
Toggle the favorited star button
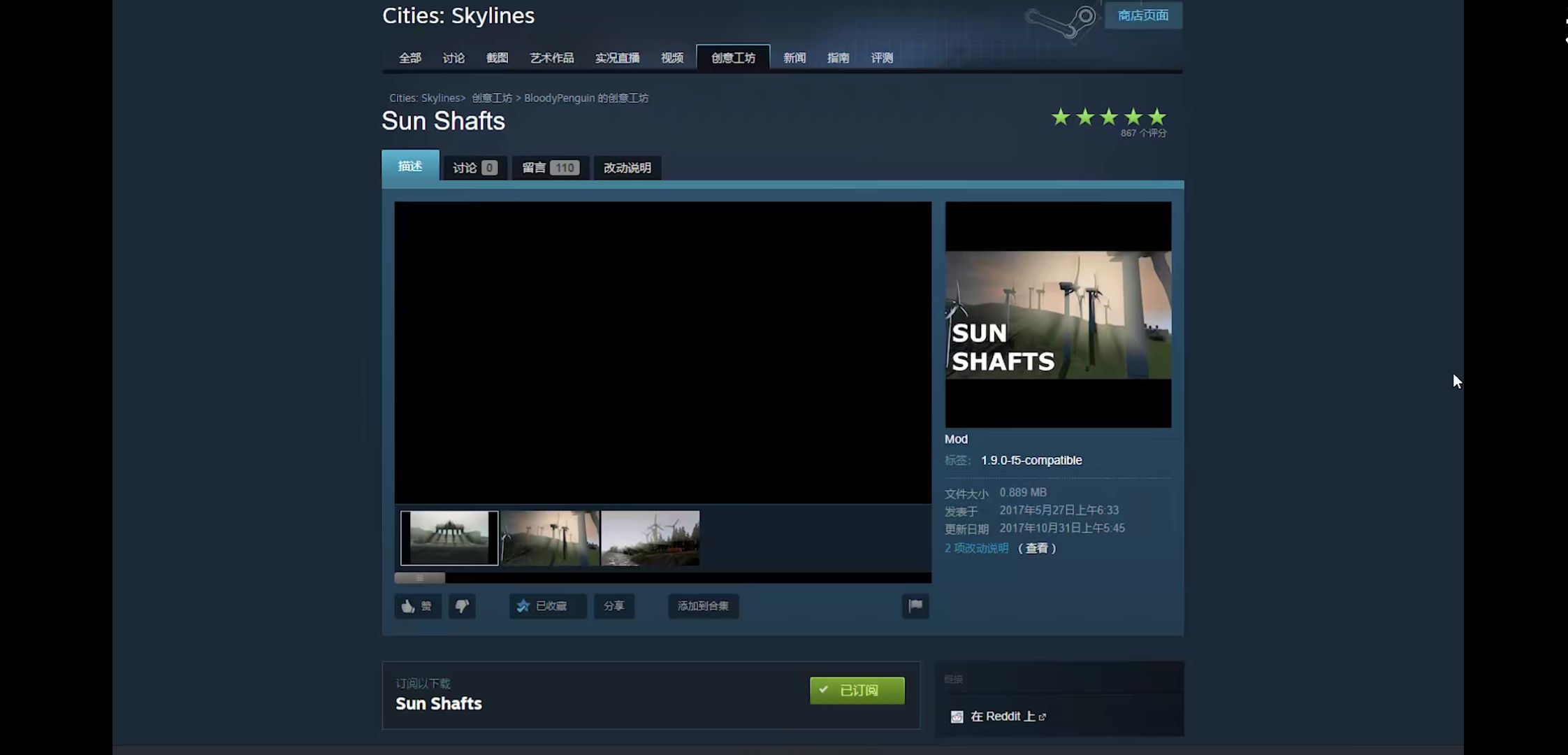(547, 606)
